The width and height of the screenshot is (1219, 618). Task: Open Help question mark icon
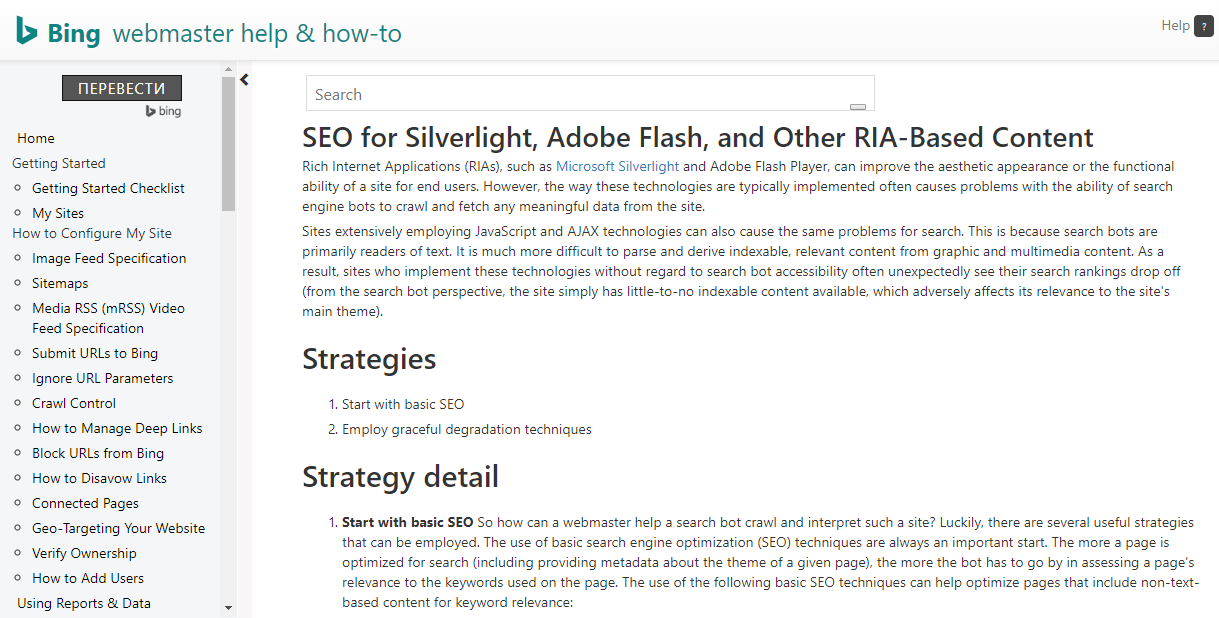tap(1203, 27)
